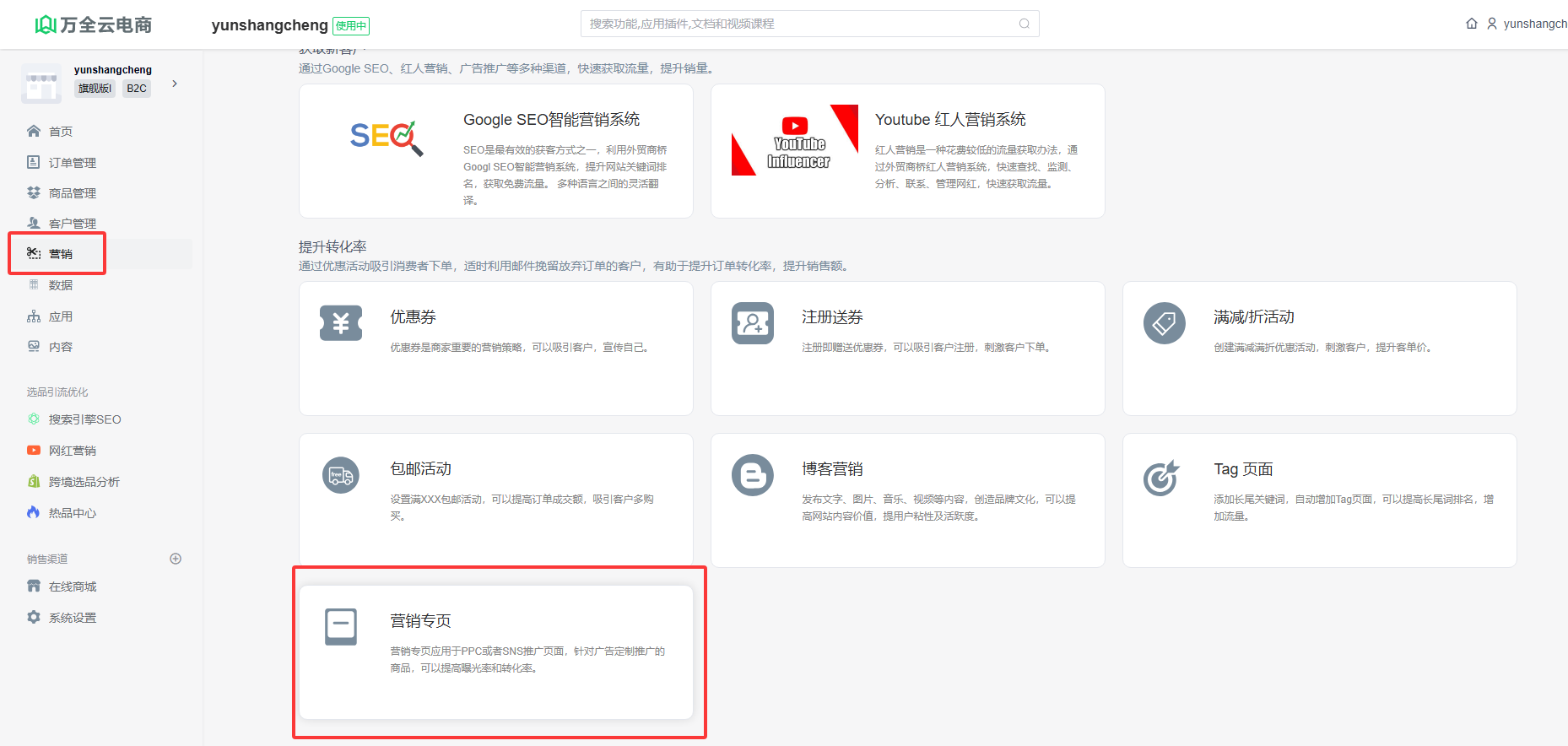Add a sales channel with plus icon
The image size is (1568, 746).
pos(176,559)
